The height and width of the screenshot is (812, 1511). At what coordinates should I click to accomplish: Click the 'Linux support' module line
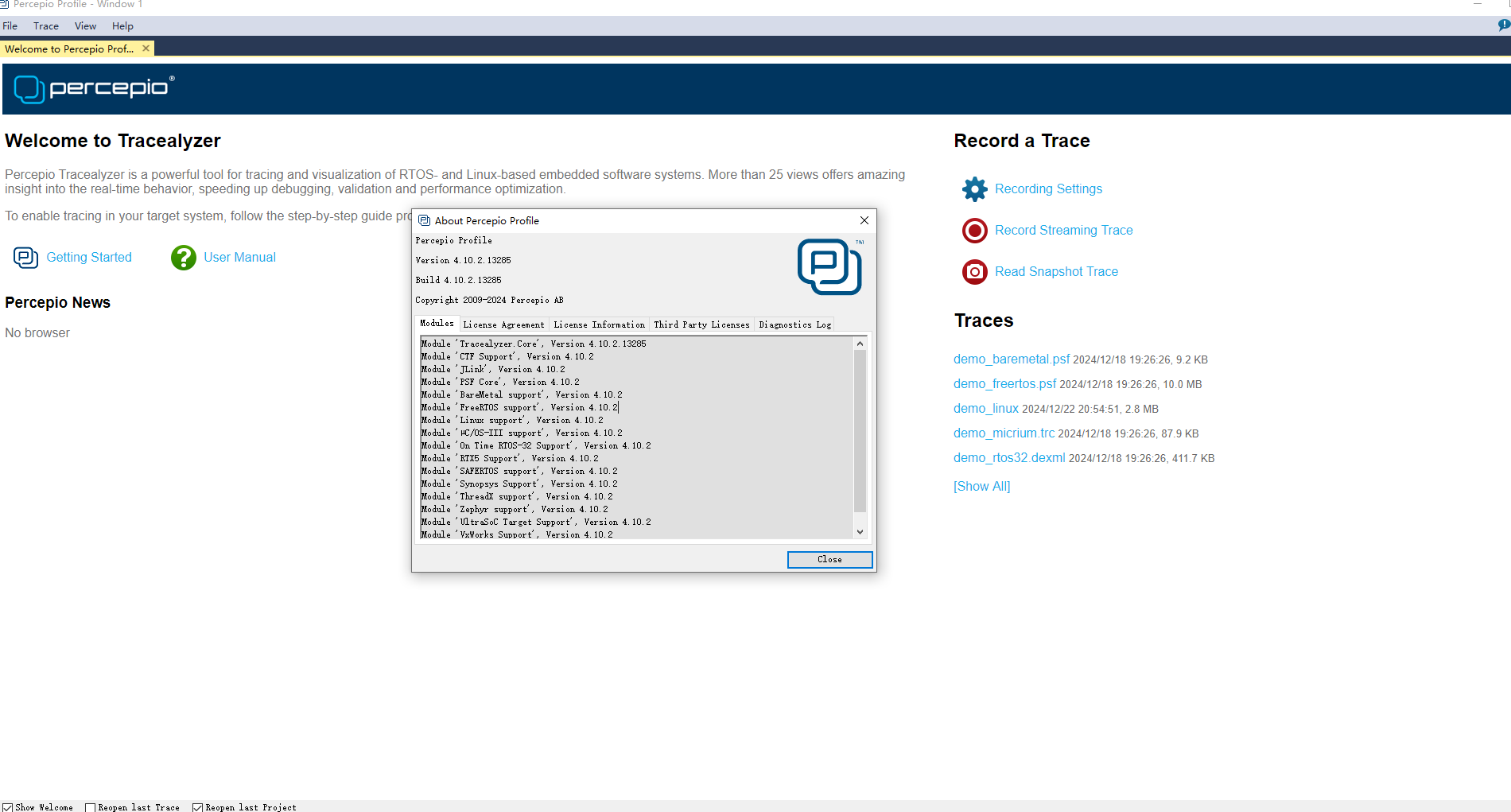point(512,420)
